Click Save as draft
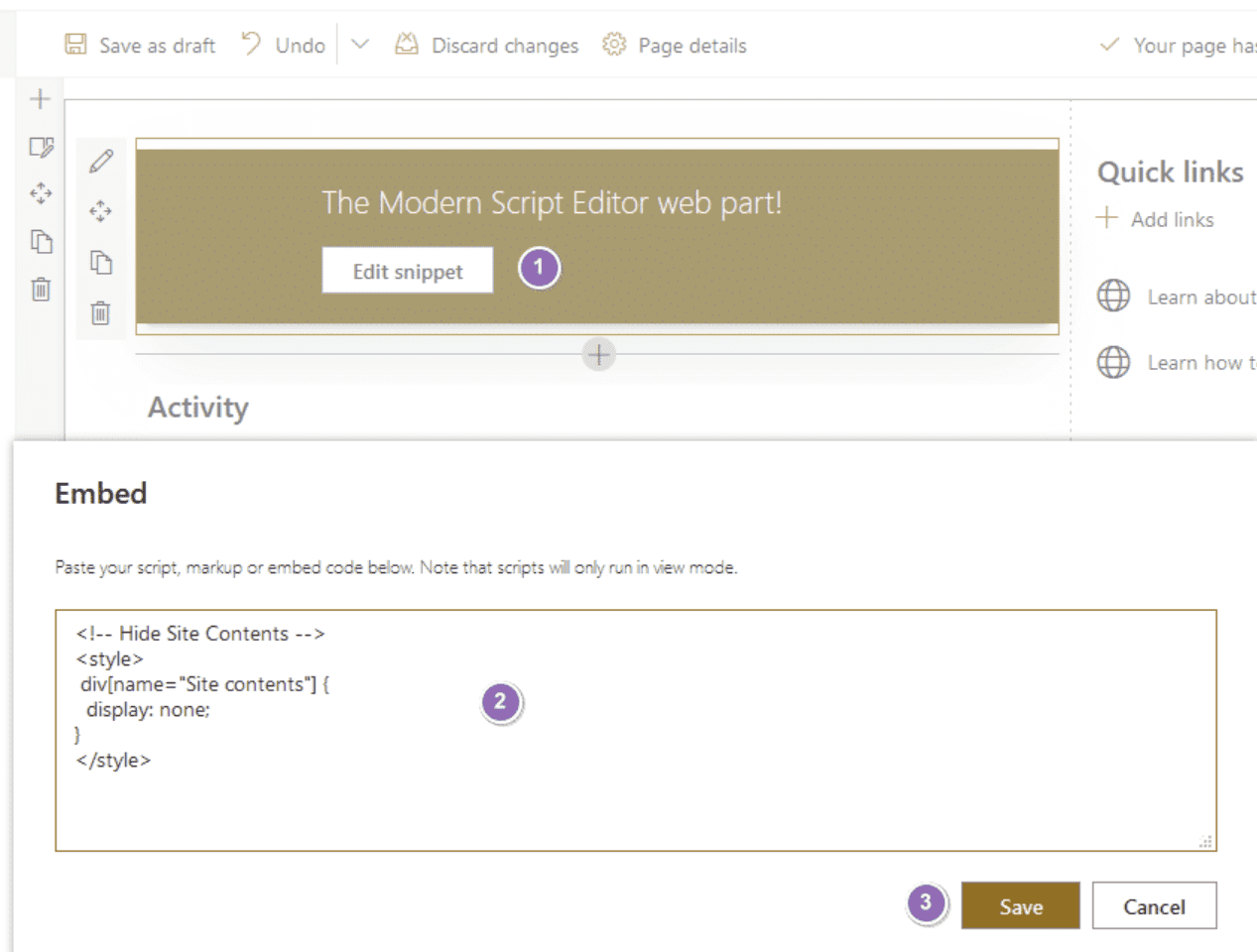Viewport: 1257px width, 952px height. (x=140, y=46)
